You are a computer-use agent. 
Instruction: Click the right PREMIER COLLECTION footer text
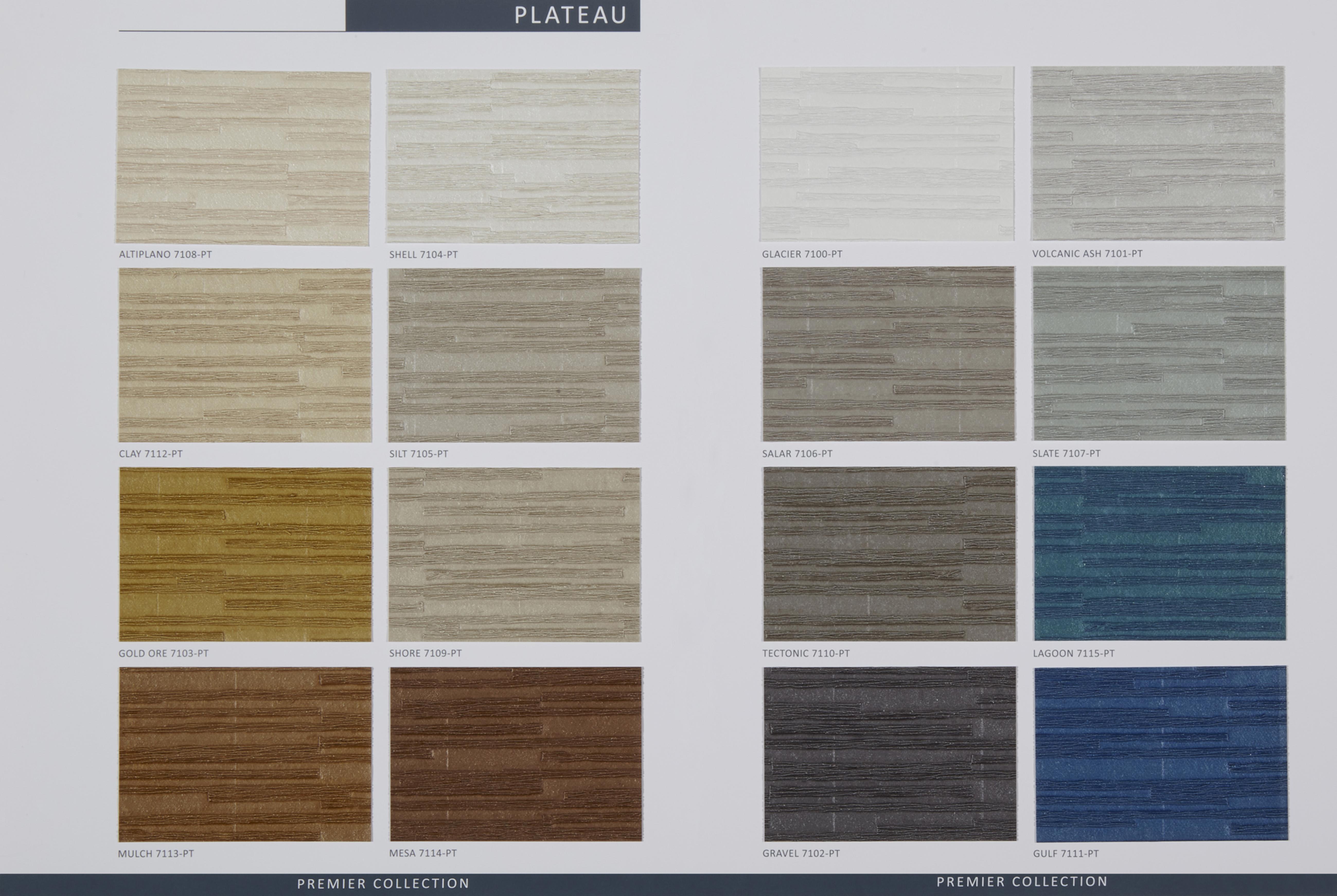point(1022,882)
